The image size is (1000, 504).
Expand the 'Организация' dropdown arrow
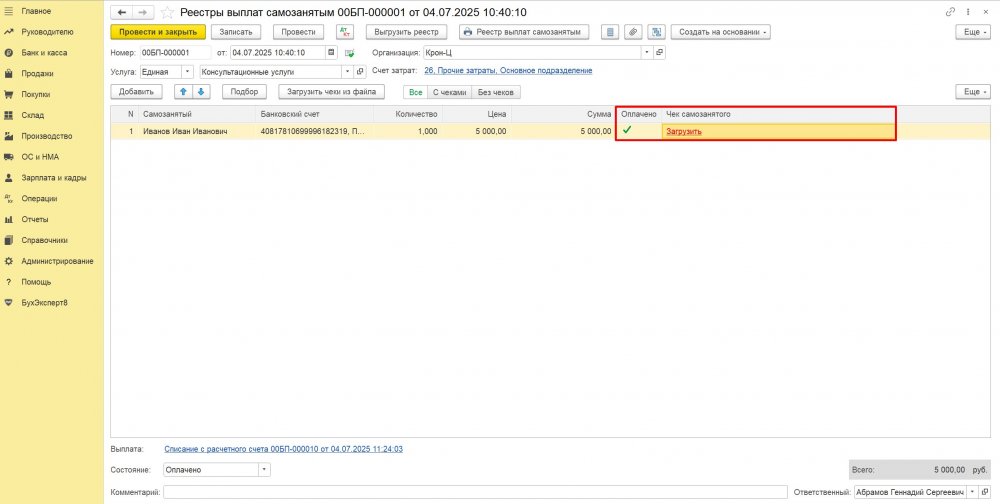pos(647,52)
